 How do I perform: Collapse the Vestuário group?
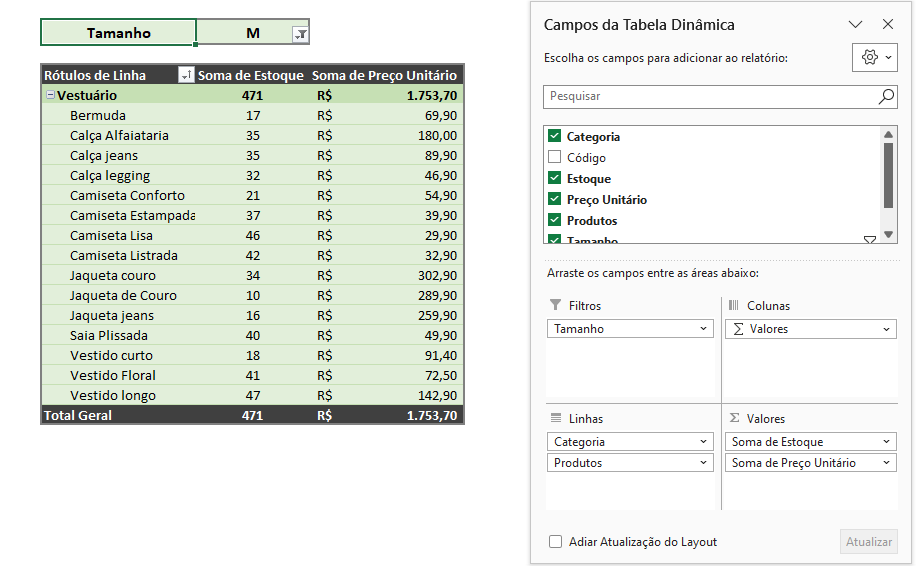pyautogui.click(x=50, y=95)
